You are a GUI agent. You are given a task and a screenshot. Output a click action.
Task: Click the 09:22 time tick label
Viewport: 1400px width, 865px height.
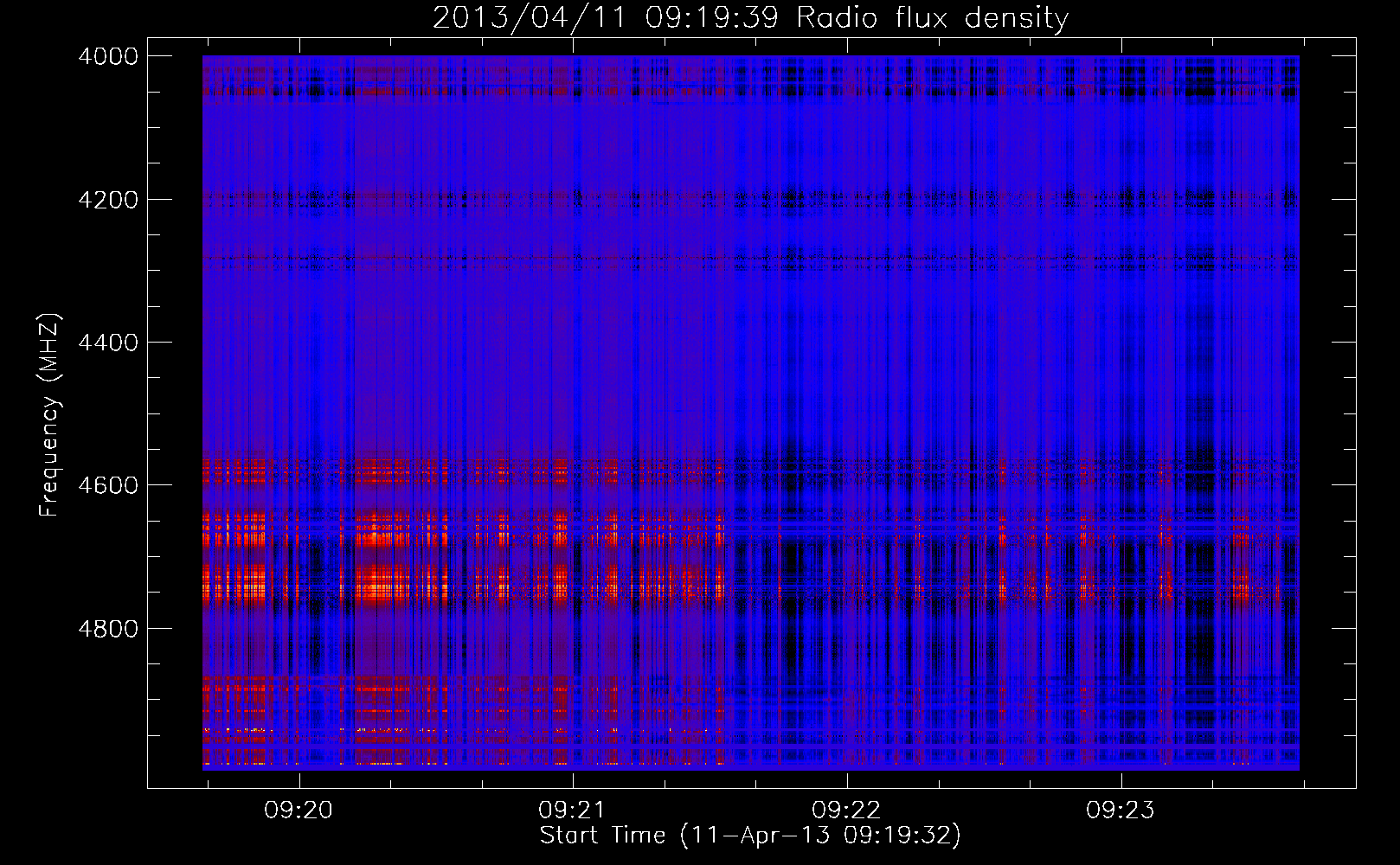[846, 811]
